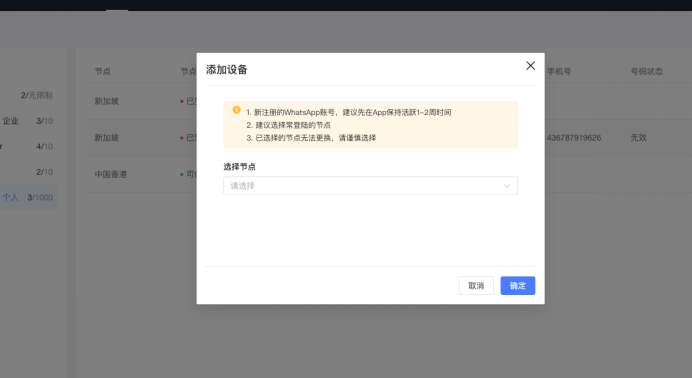This screenshot has width=692, height=378.
Task: Click the 取消 button
Action: tap(476, 285)
